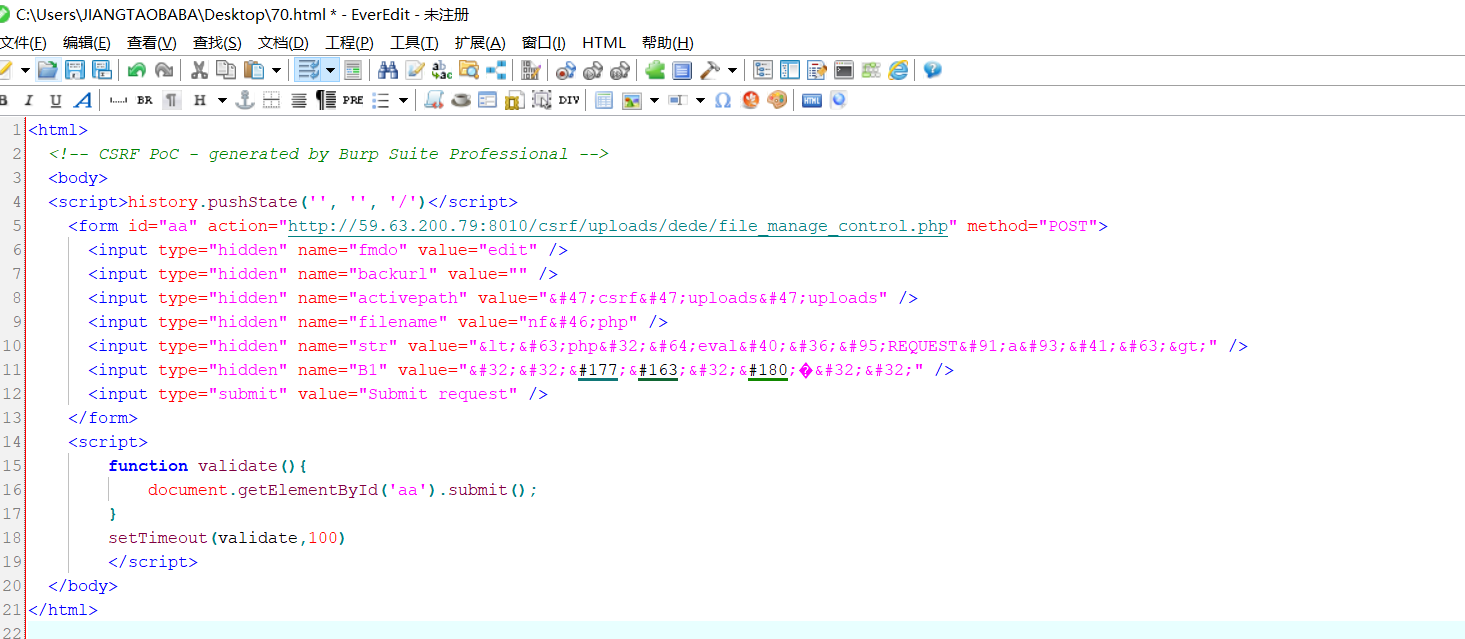
Task: Expand the Heading H dropdown arrow
Action: coord(222,100)
